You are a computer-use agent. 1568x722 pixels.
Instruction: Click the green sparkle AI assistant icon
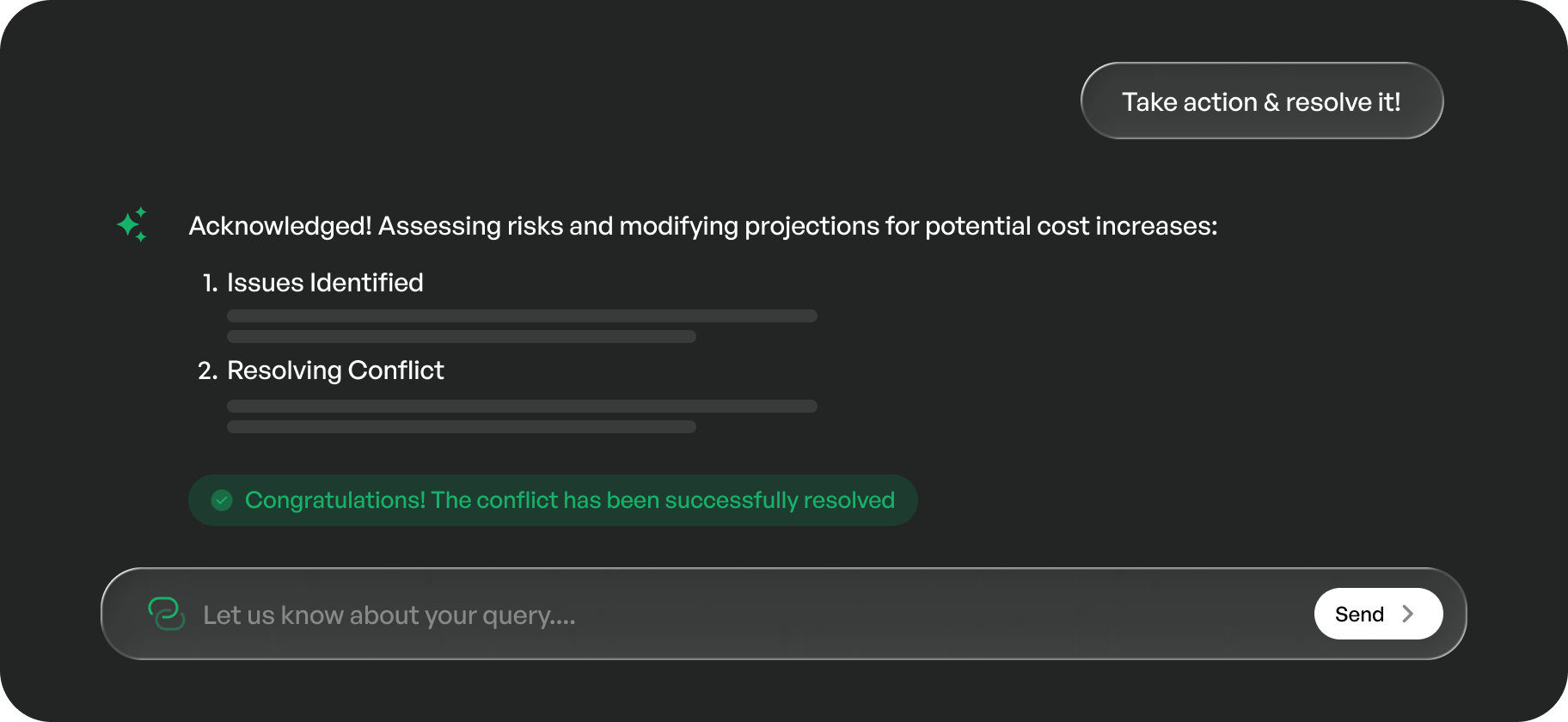point(129,225)
